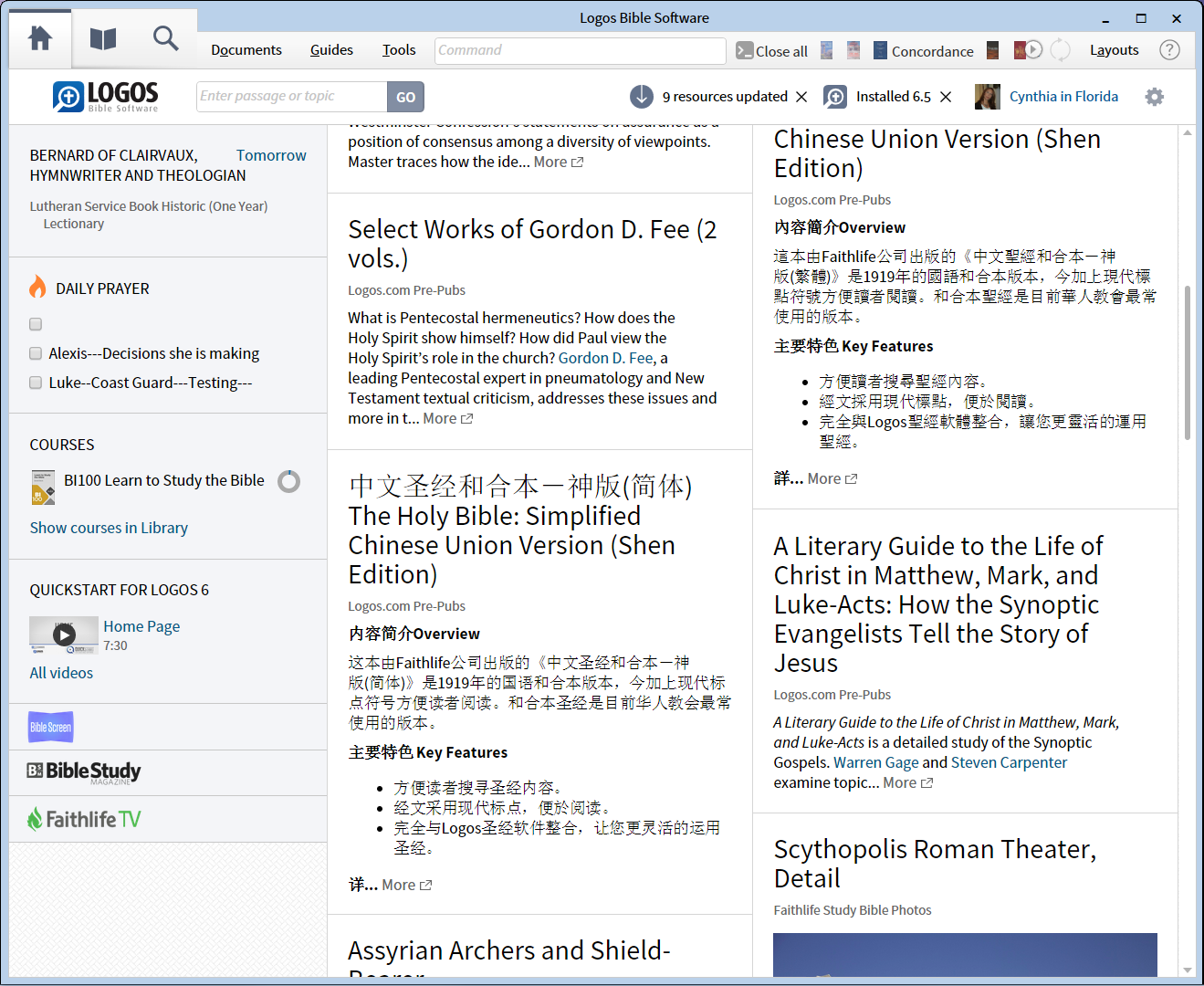Open the Documents menu
This screenshot has width=1204, height=986.
pos(246,50)
